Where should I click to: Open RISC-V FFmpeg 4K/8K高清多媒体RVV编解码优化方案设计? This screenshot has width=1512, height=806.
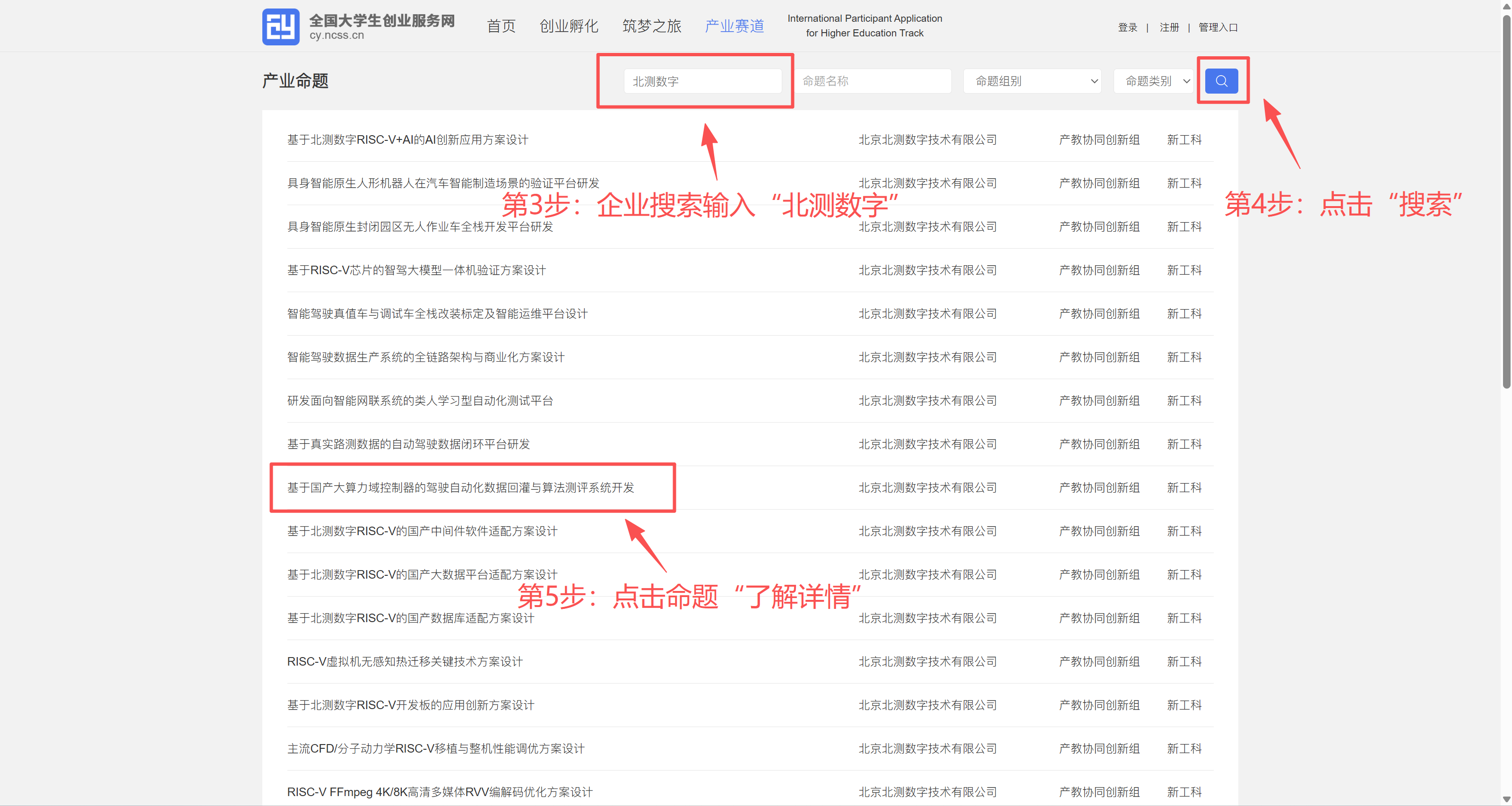click(x=440, y=791)
